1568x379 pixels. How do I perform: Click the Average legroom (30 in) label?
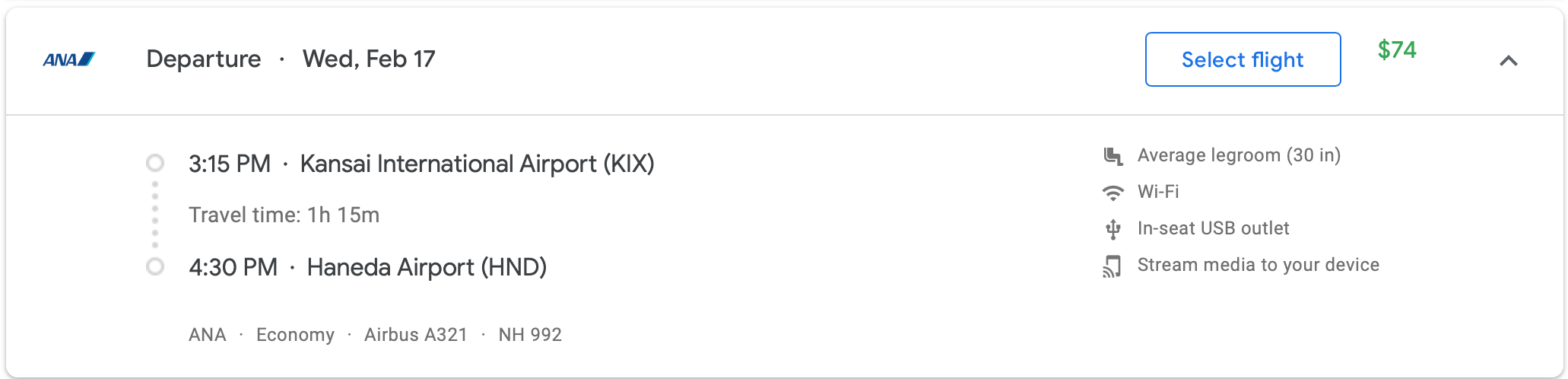point(1239,155)
